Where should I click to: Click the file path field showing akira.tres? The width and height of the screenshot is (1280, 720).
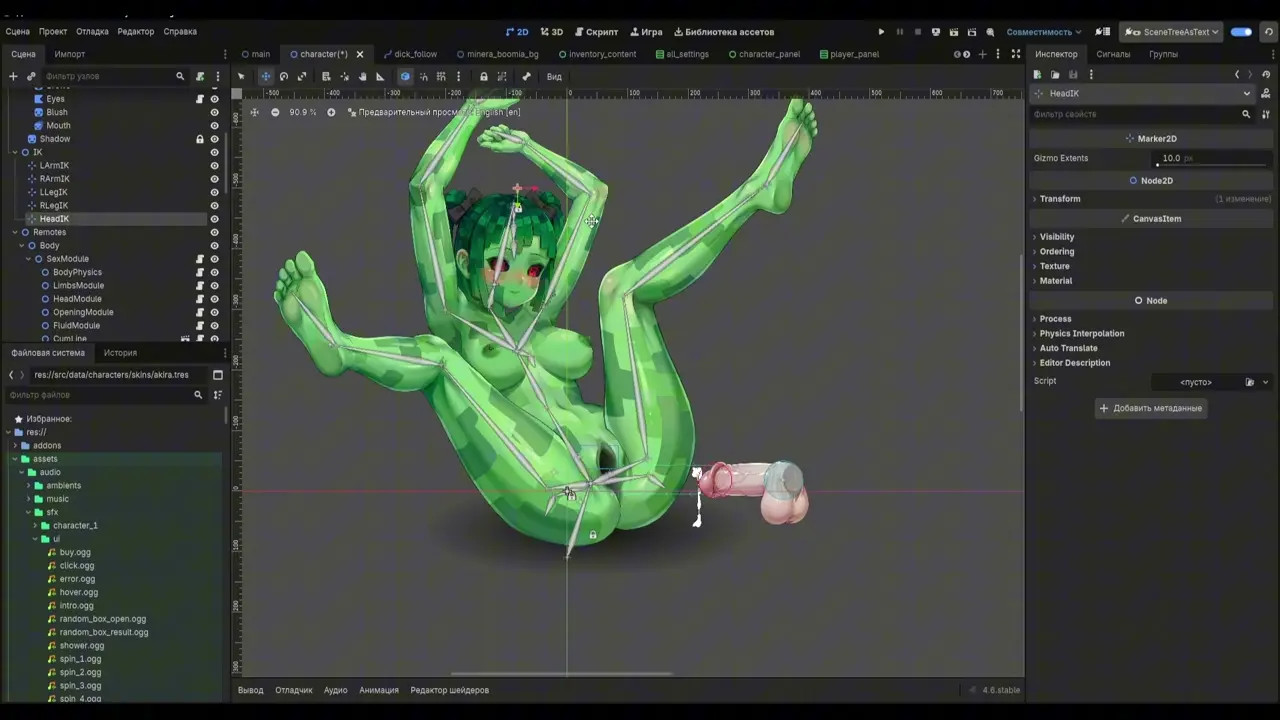111,374
